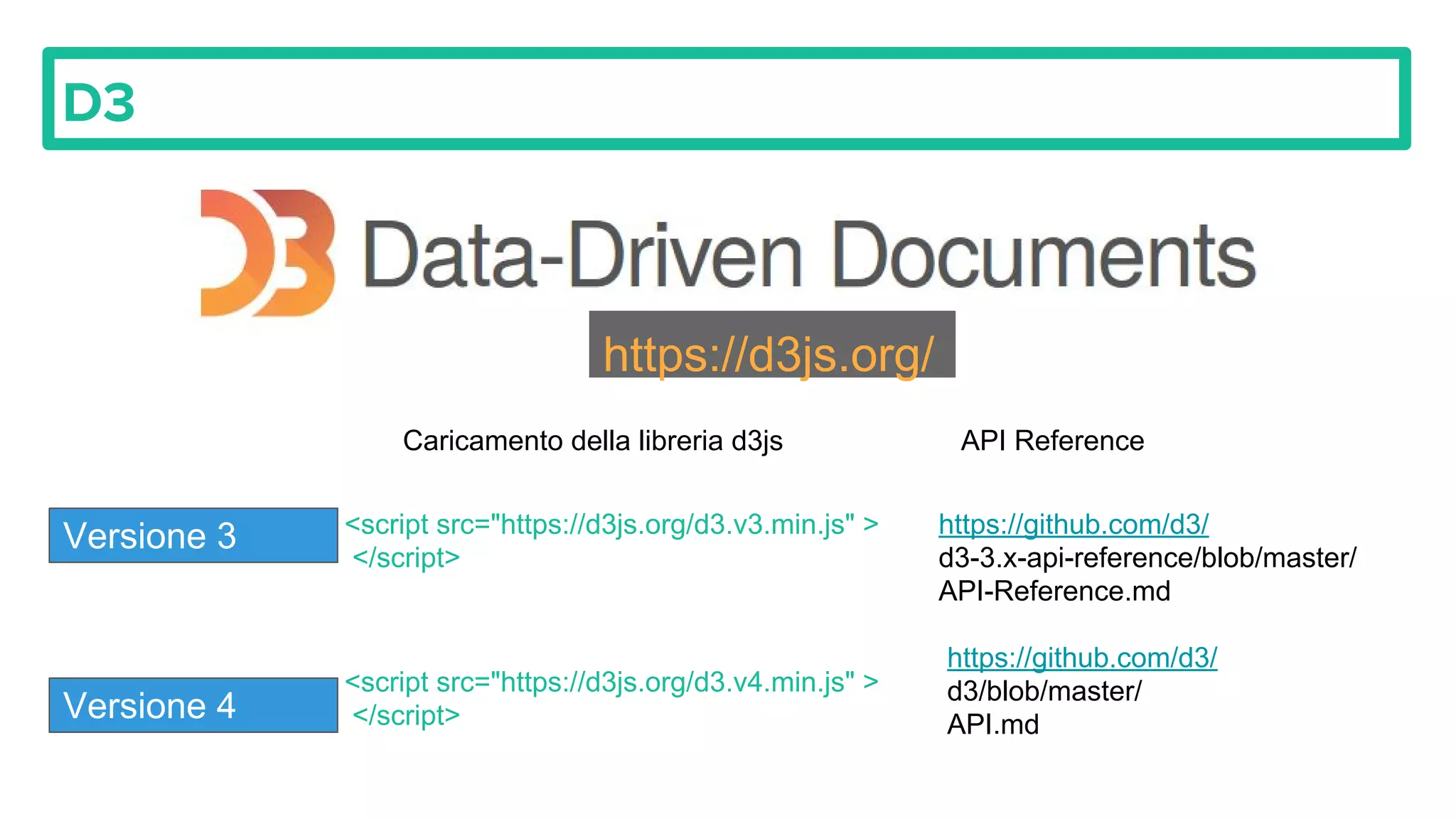Click the d3.v4.min.js script tag text

point(611,682)
